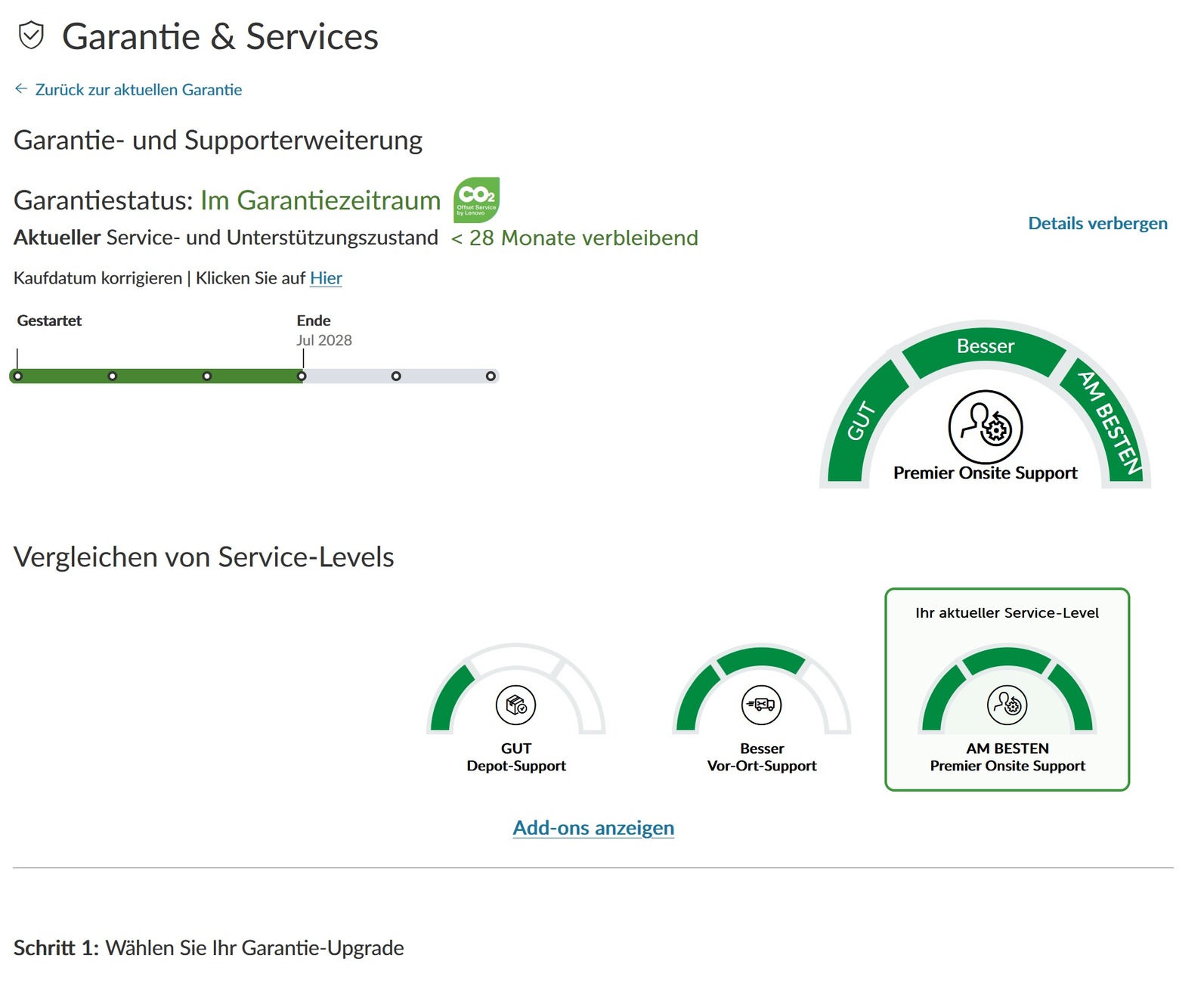Click the Premier Onsite Support gauge icon
Viewport: 1204px width, 995px height.
tap(985, 427)
